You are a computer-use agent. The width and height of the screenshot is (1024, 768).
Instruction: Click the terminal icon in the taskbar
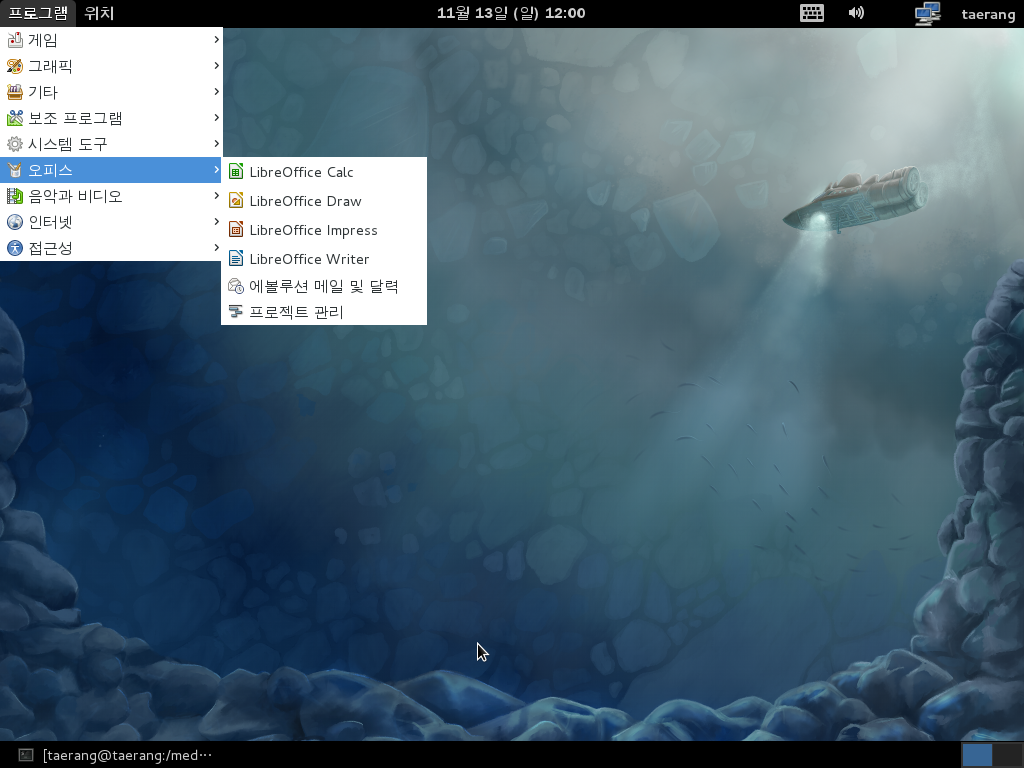[x=25, y=755]
